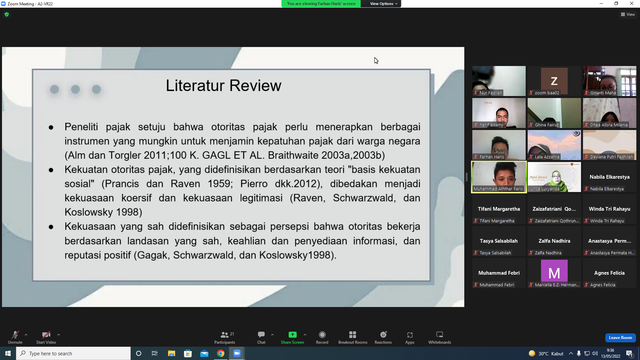Viewport: 640px width, 360px height.
Task: Select the zoom baa02 participant tile
Action: (554, 81)
